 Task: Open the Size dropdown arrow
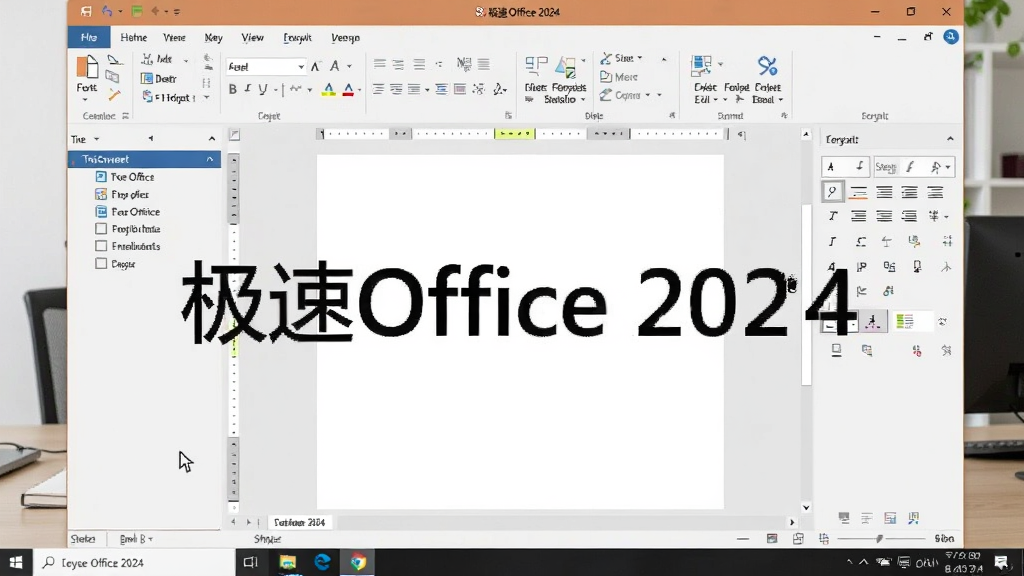(x=639, y=58)
